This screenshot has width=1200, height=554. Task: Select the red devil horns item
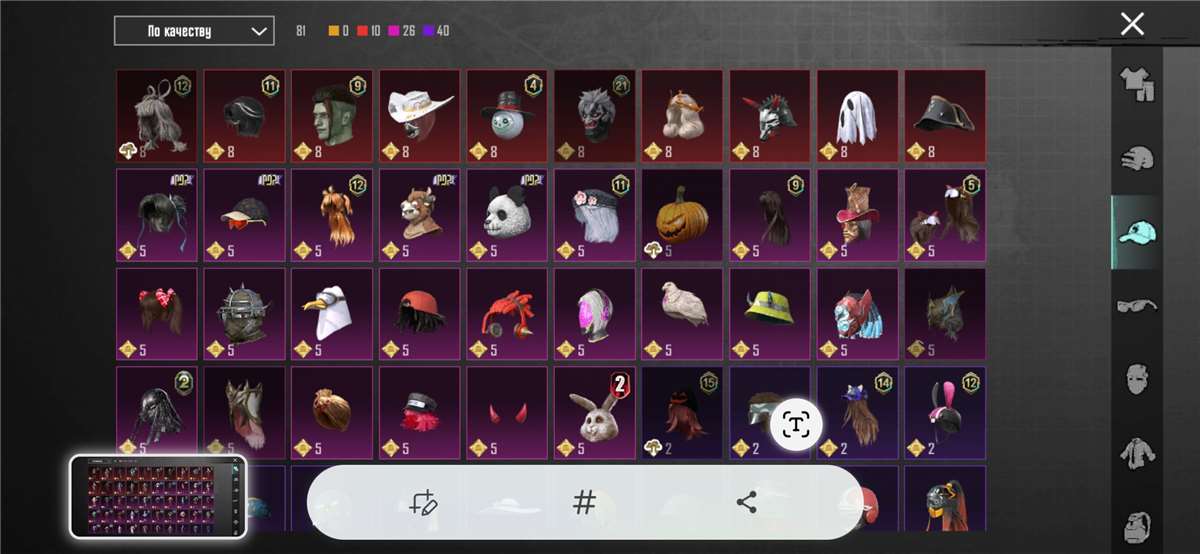[507, 412]
